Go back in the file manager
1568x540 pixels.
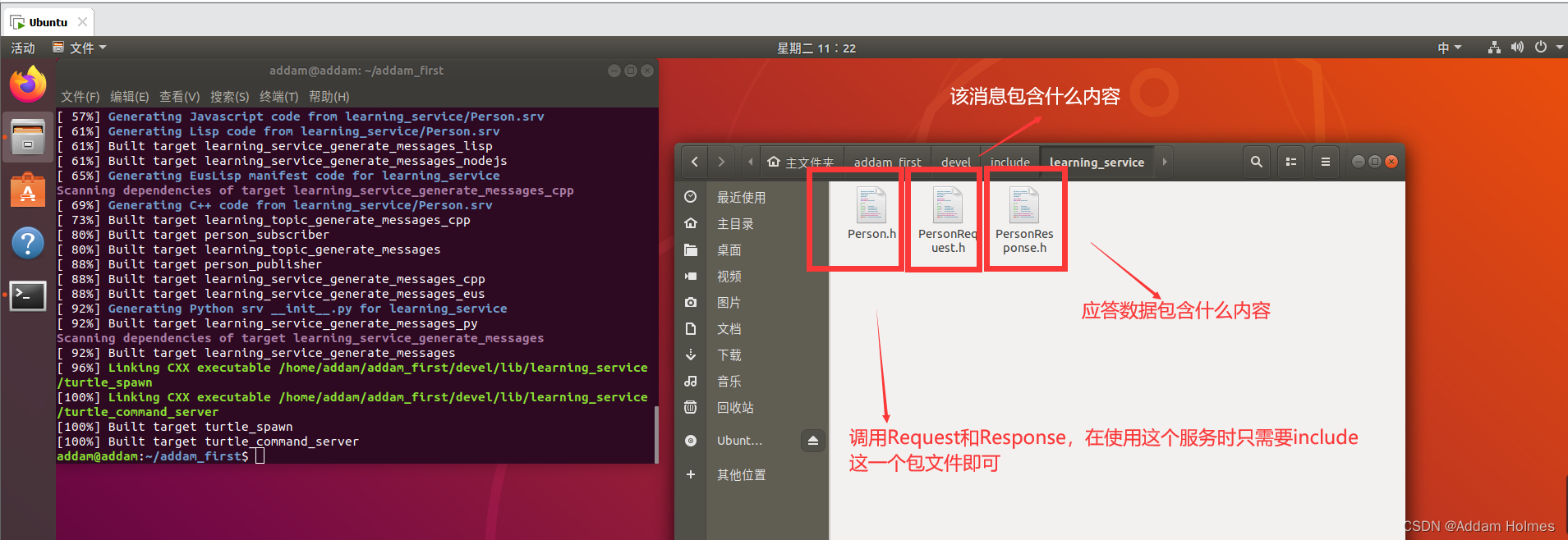tap(695, 162)
